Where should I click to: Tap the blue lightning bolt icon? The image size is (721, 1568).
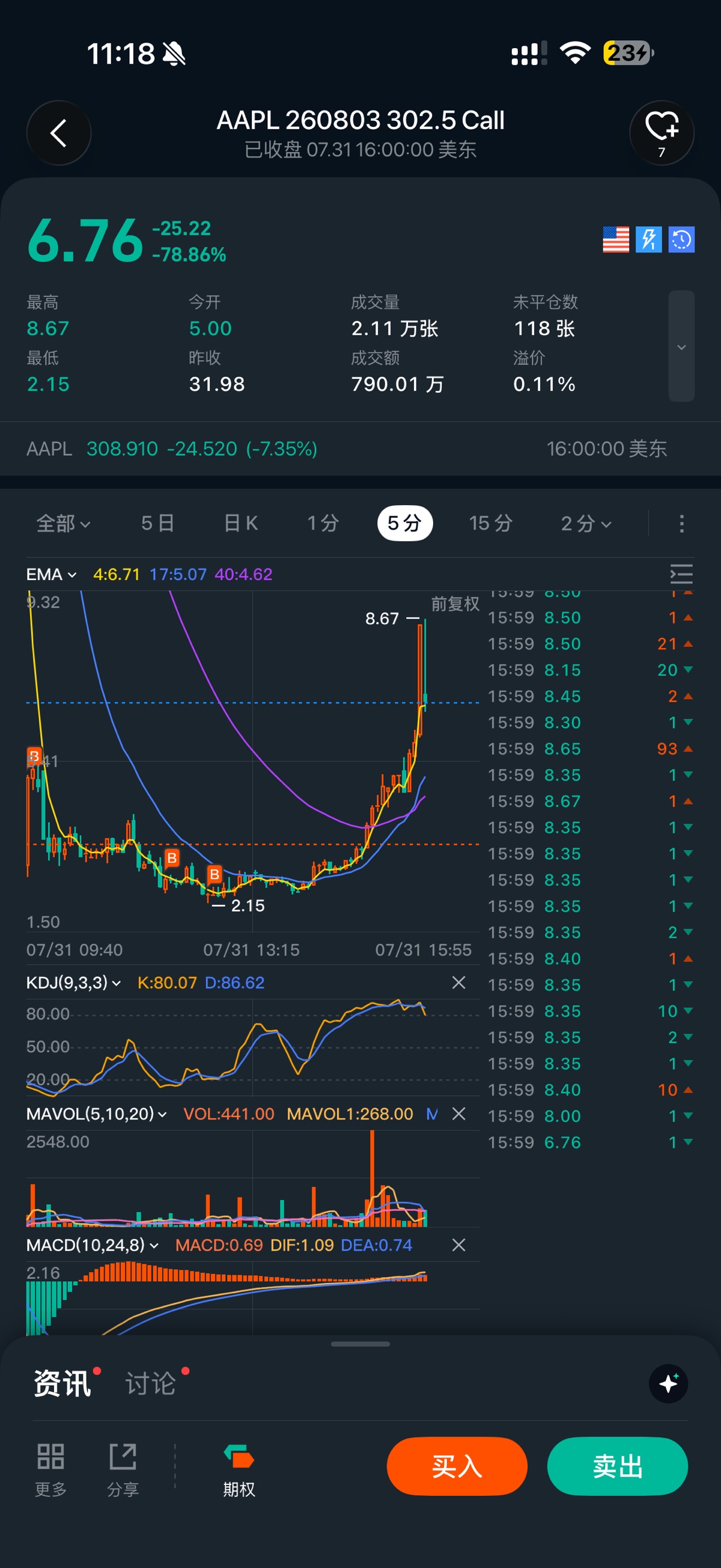tap(648, 239)
